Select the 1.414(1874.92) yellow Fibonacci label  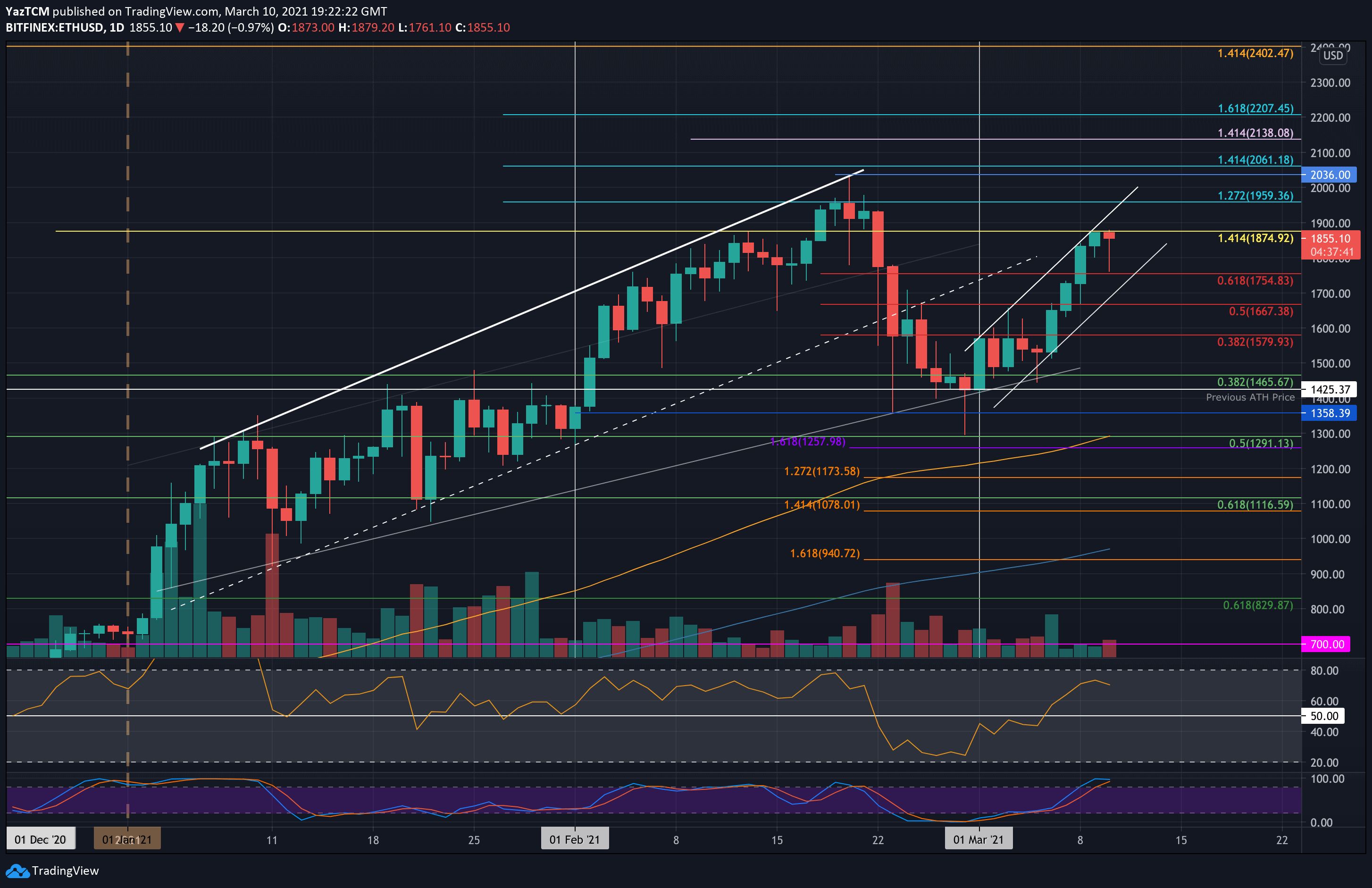click(1255, 238)
